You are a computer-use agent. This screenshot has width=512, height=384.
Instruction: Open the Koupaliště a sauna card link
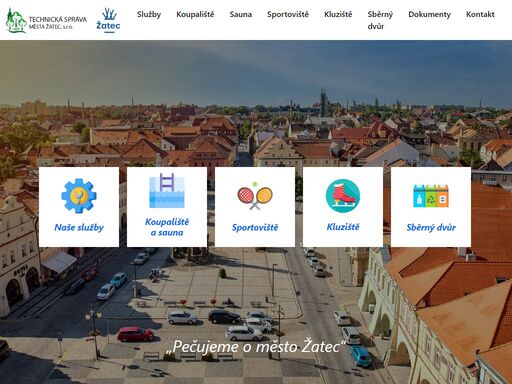[167, 227]
